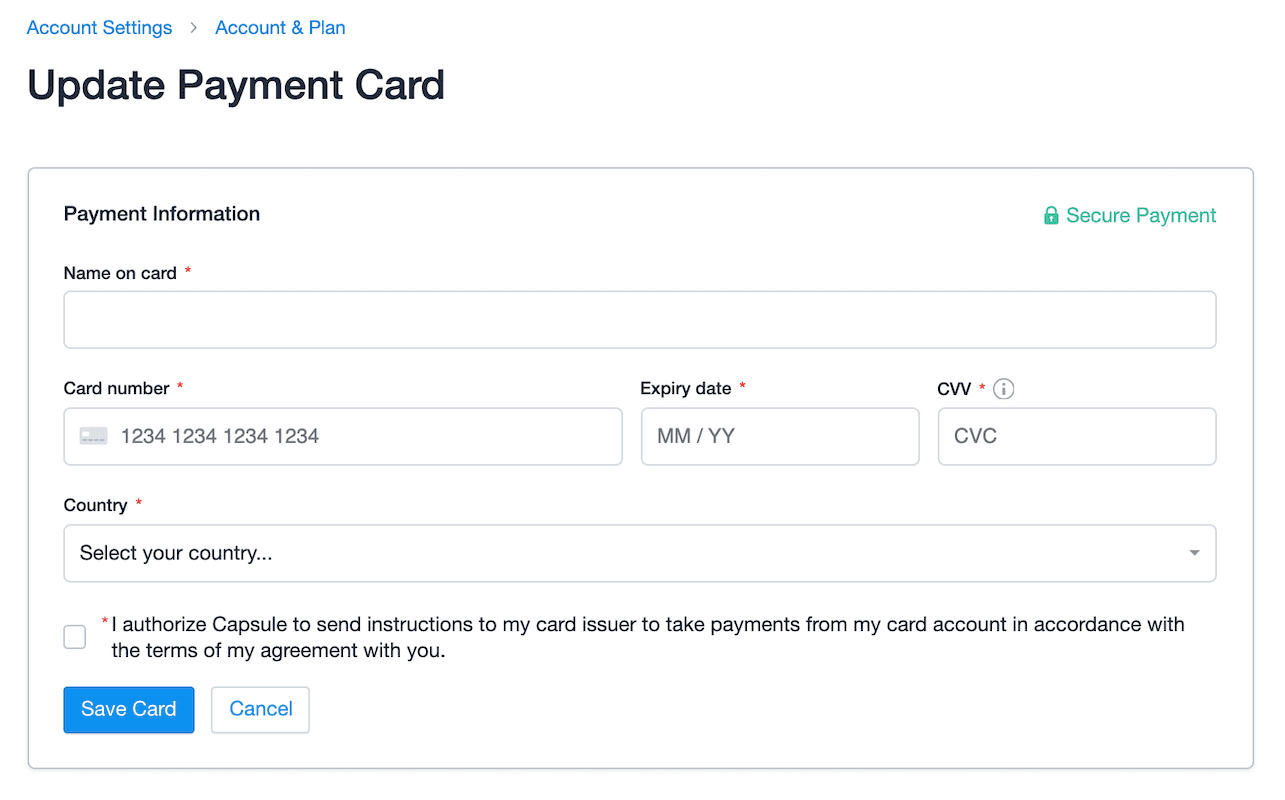1285x800 pixels.
Task: Click the breadcrumb chevron separator
Action: pos(194,28)
